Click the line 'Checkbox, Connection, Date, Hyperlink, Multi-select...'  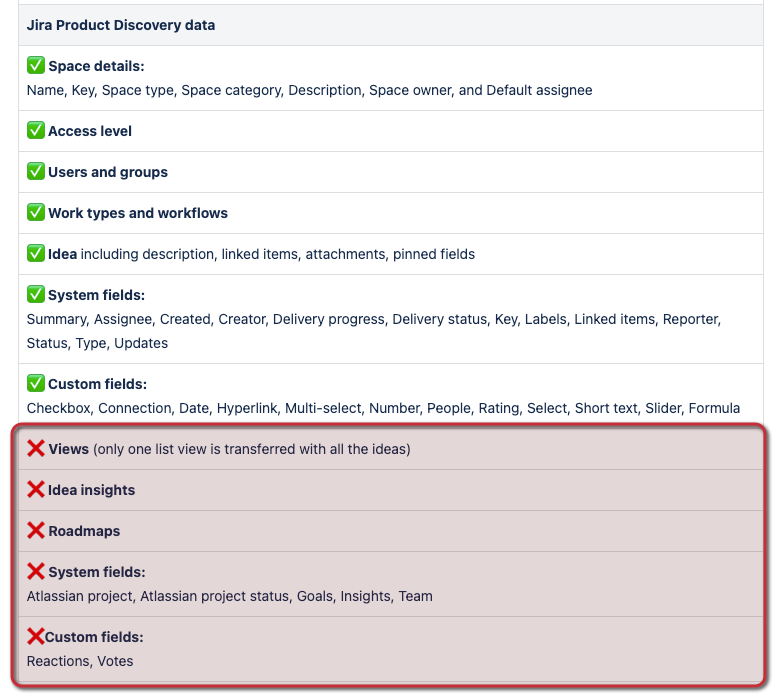pos(384,408)
